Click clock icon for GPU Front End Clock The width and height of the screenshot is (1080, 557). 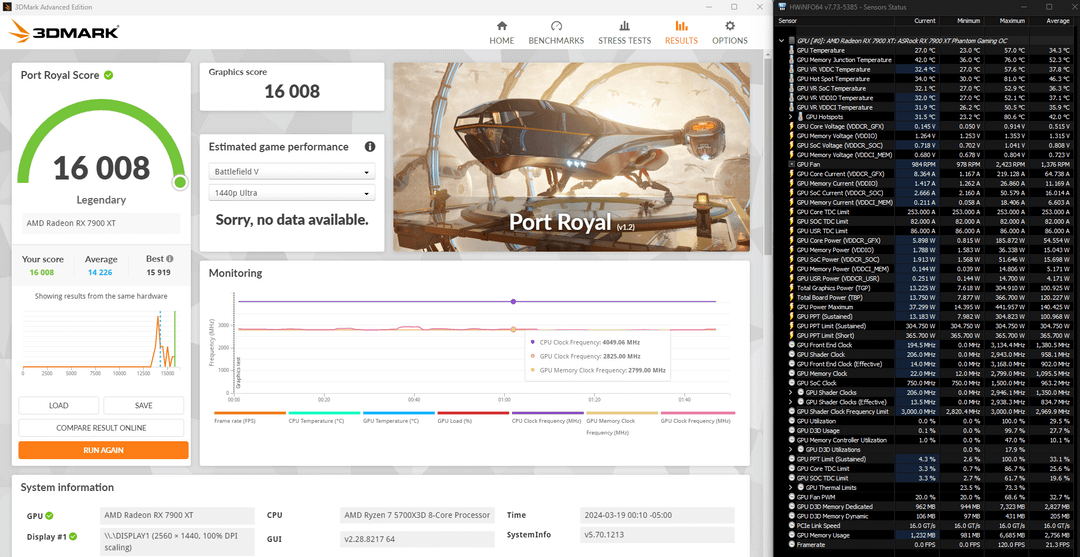pyautogui.click(x=791, y=344)
